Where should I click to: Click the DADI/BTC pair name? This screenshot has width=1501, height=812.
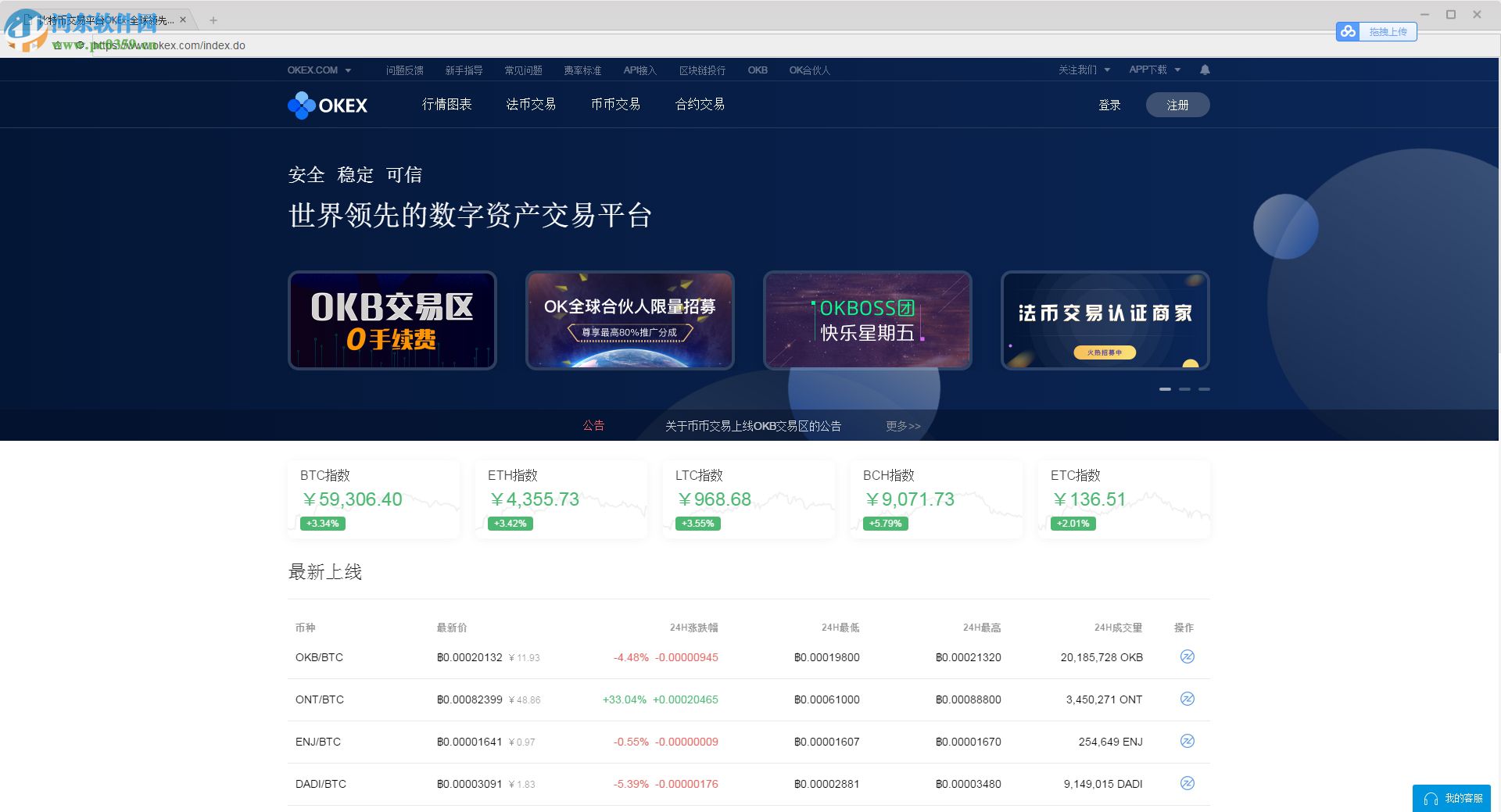pos(321,784)
